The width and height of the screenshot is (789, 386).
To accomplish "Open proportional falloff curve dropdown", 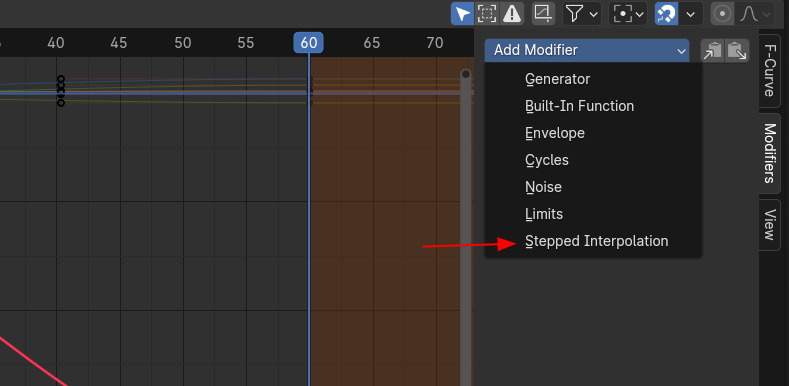I will point(755,14).
